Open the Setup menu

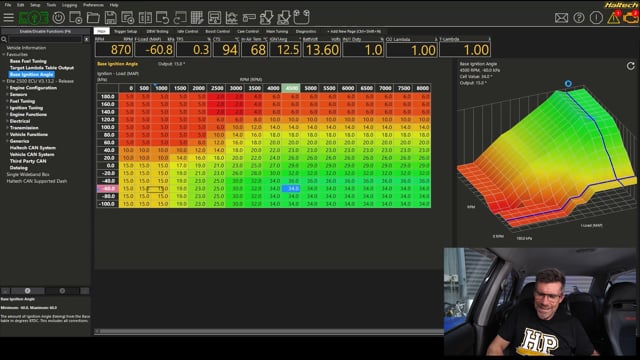pos(35,5)
